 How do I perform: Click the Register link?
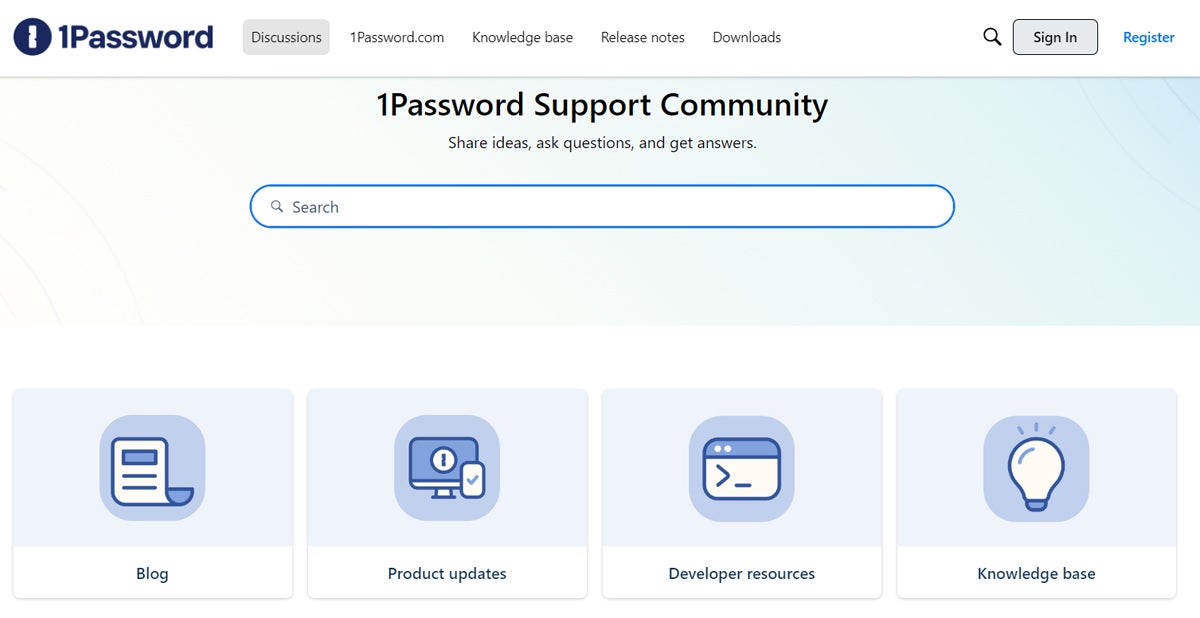pyautogui.click(x=1148, y=37)
